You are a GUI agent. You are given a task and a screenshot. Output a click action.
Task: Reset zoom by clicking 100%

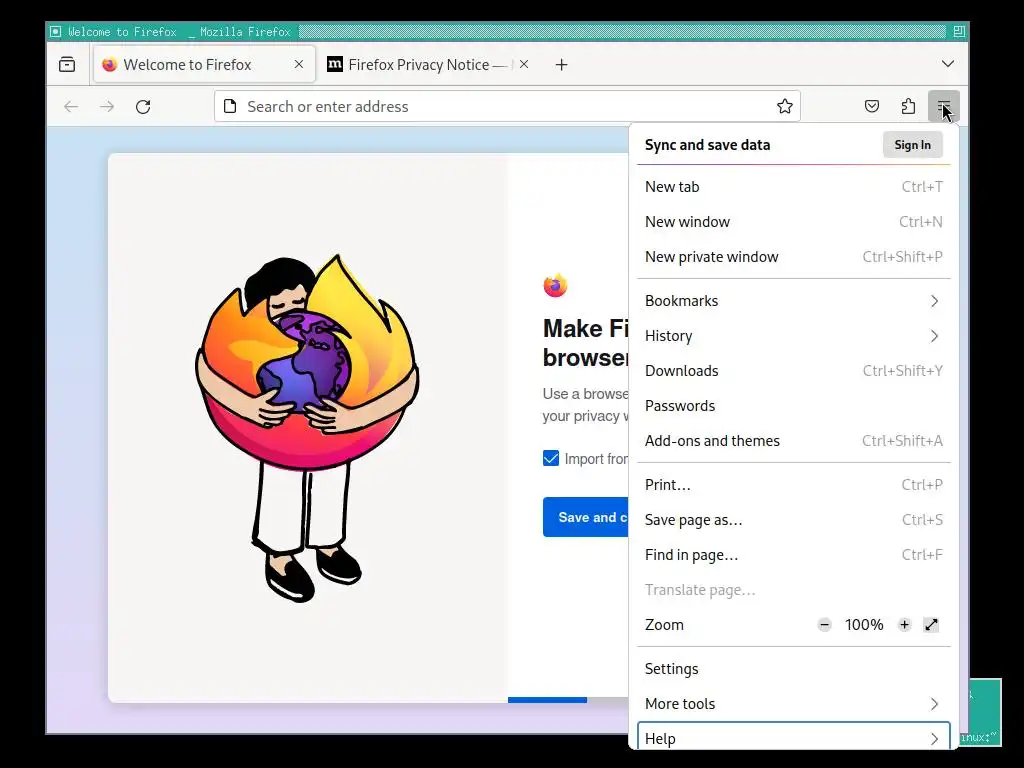[864, 625]
